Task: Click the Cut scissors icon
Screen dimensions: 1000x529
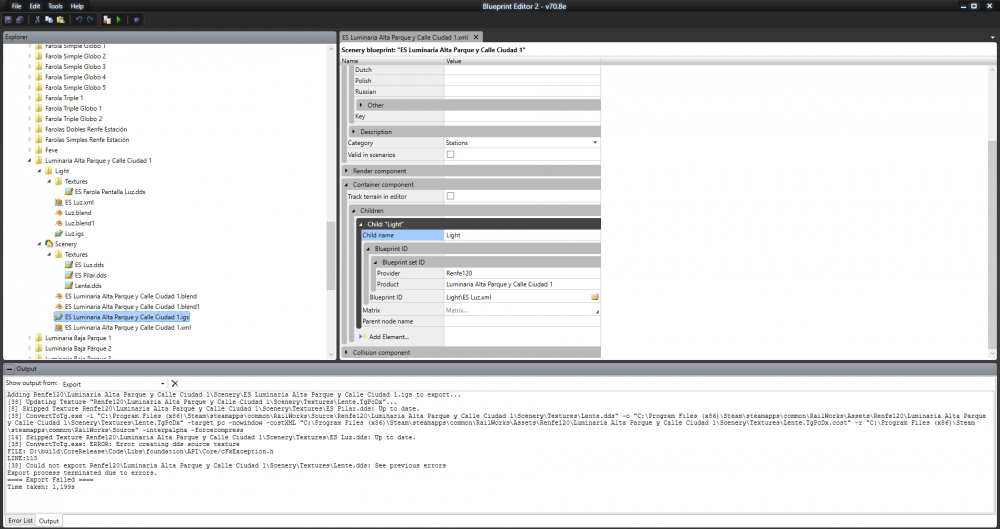Action: click(37, 19)
